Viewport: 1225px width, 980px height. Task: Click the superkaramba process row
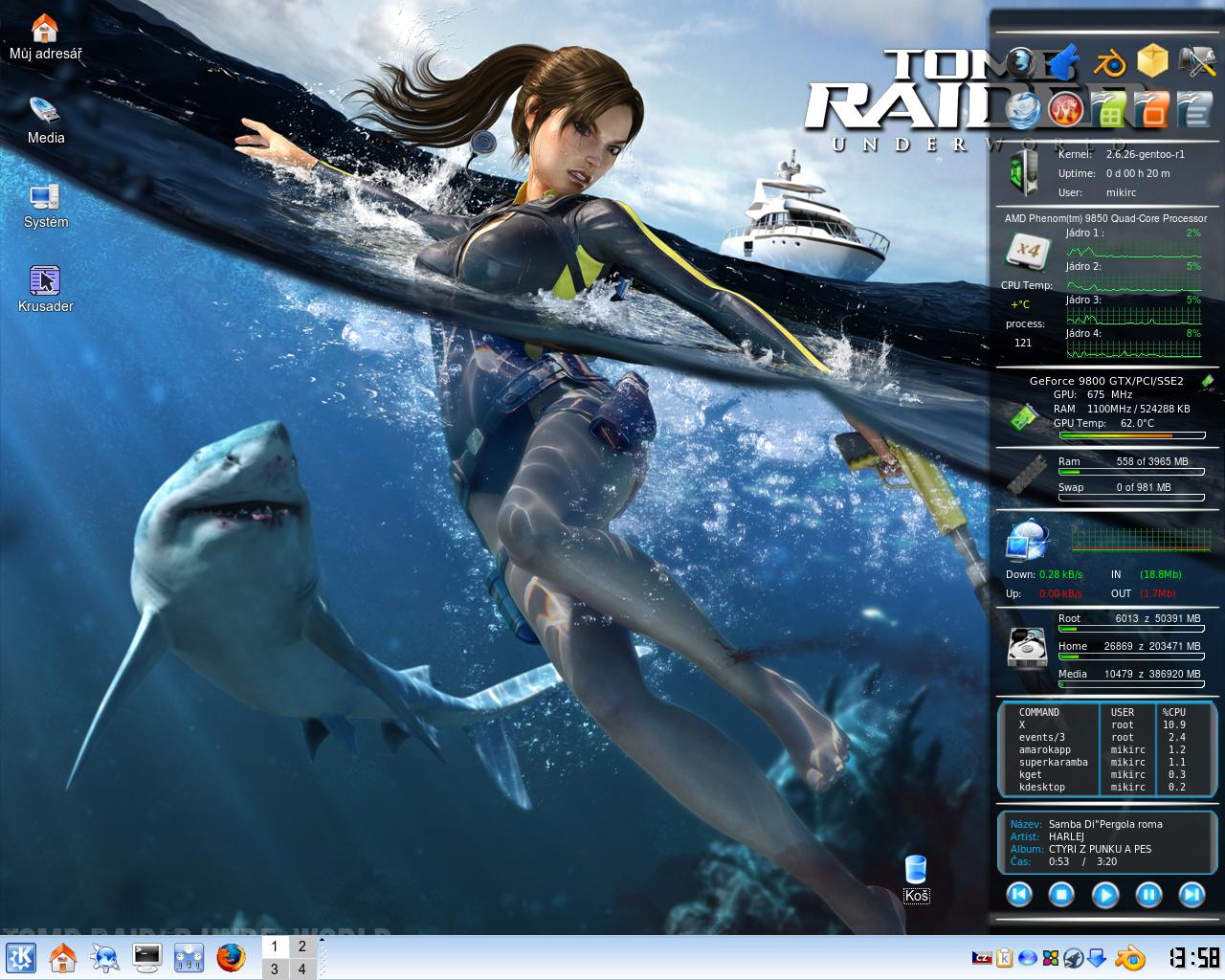pos(1104,763)
